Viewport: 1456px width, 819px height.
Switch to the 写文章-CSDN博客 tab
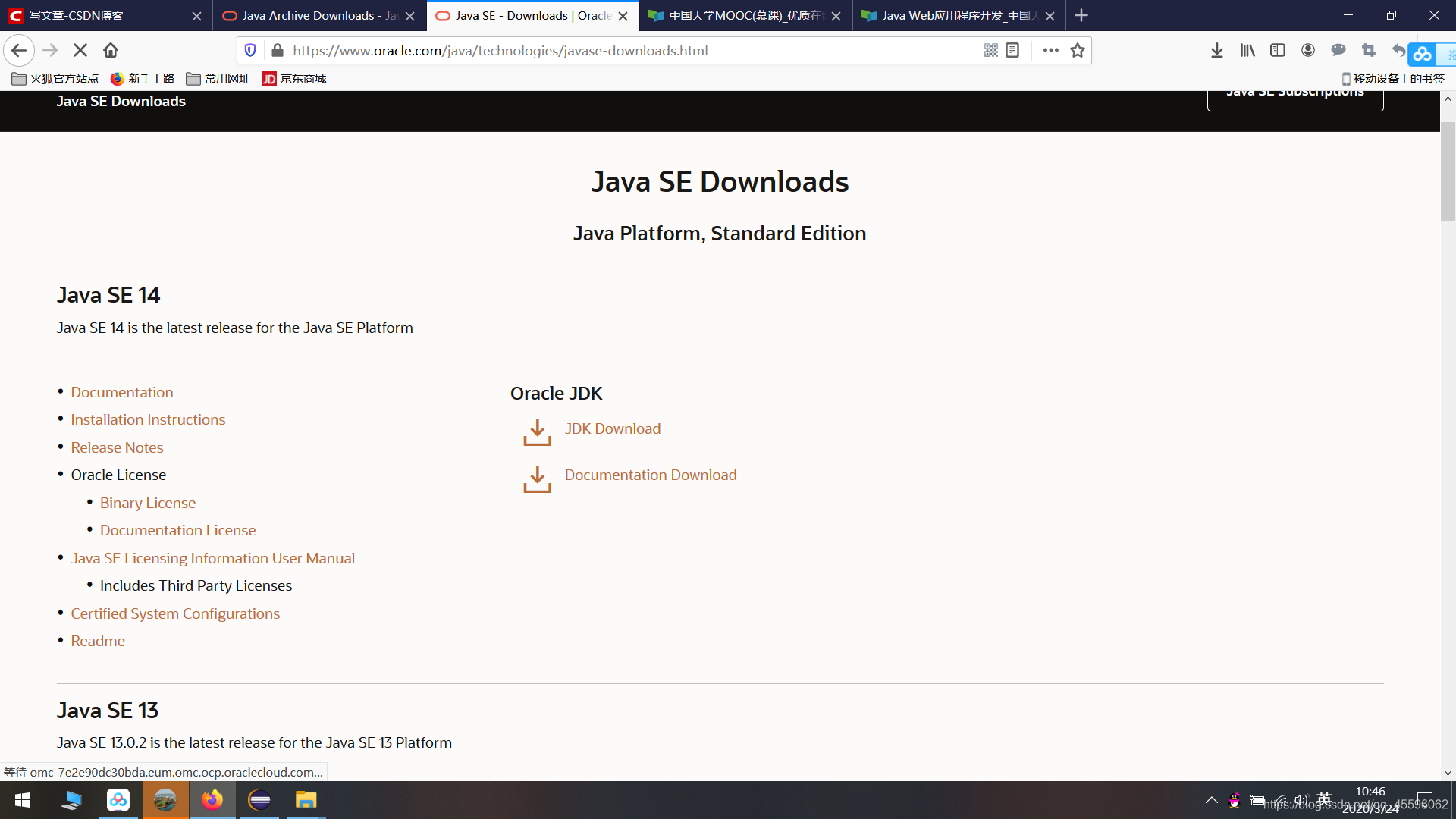(x=106, y=15)
